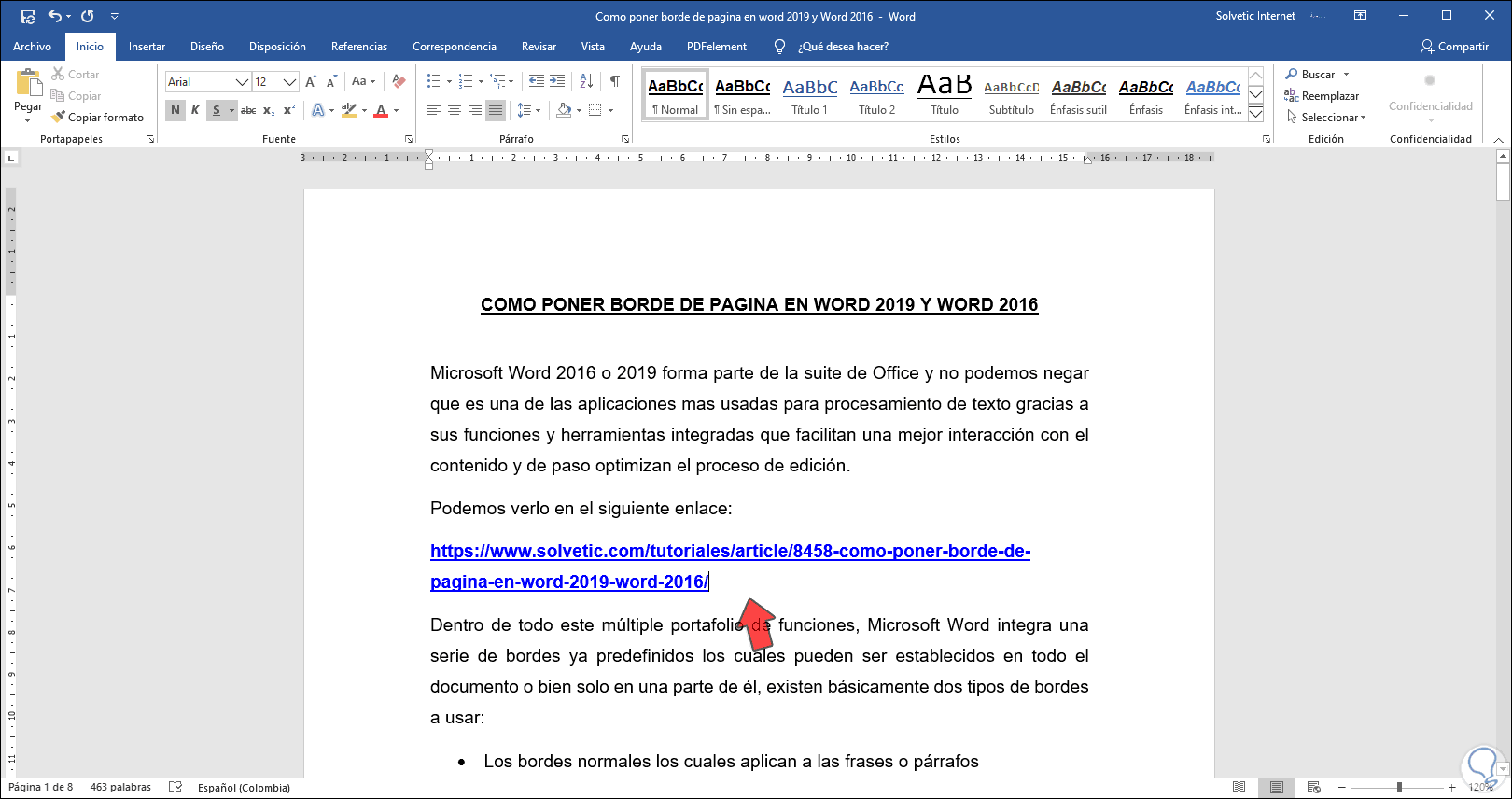Increase the paragraph indent
Screen dimensions: 1512x799
(x=557, y=81)
